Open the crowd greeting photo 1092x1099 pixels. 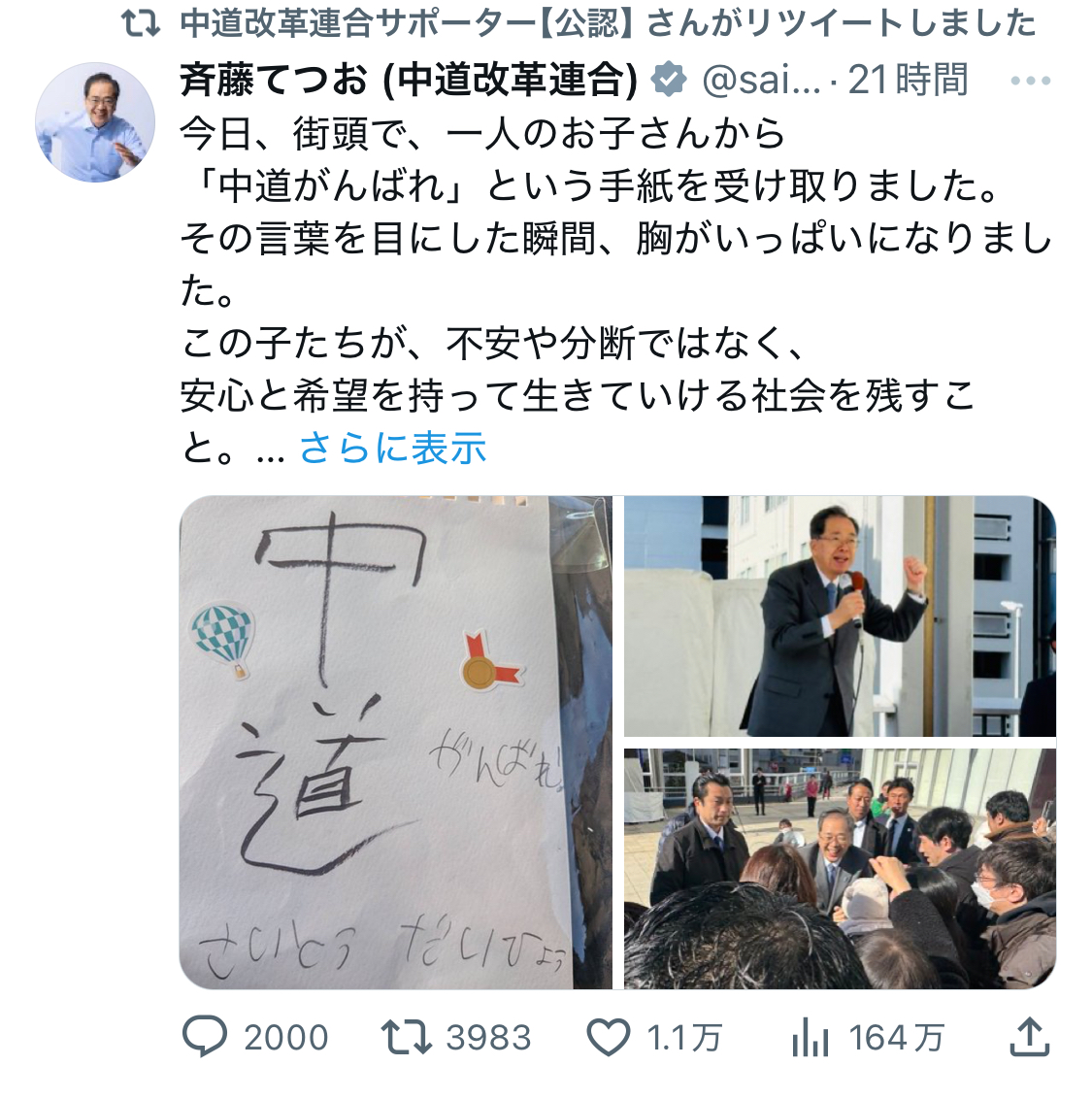pos(840,868)
